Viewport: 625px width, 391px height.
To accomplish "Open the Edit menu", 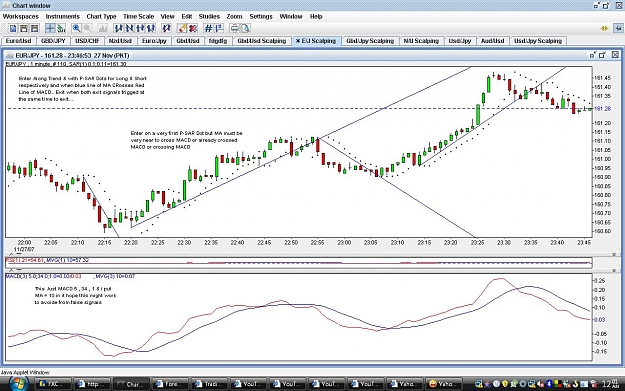I will (x=187, y=16).
